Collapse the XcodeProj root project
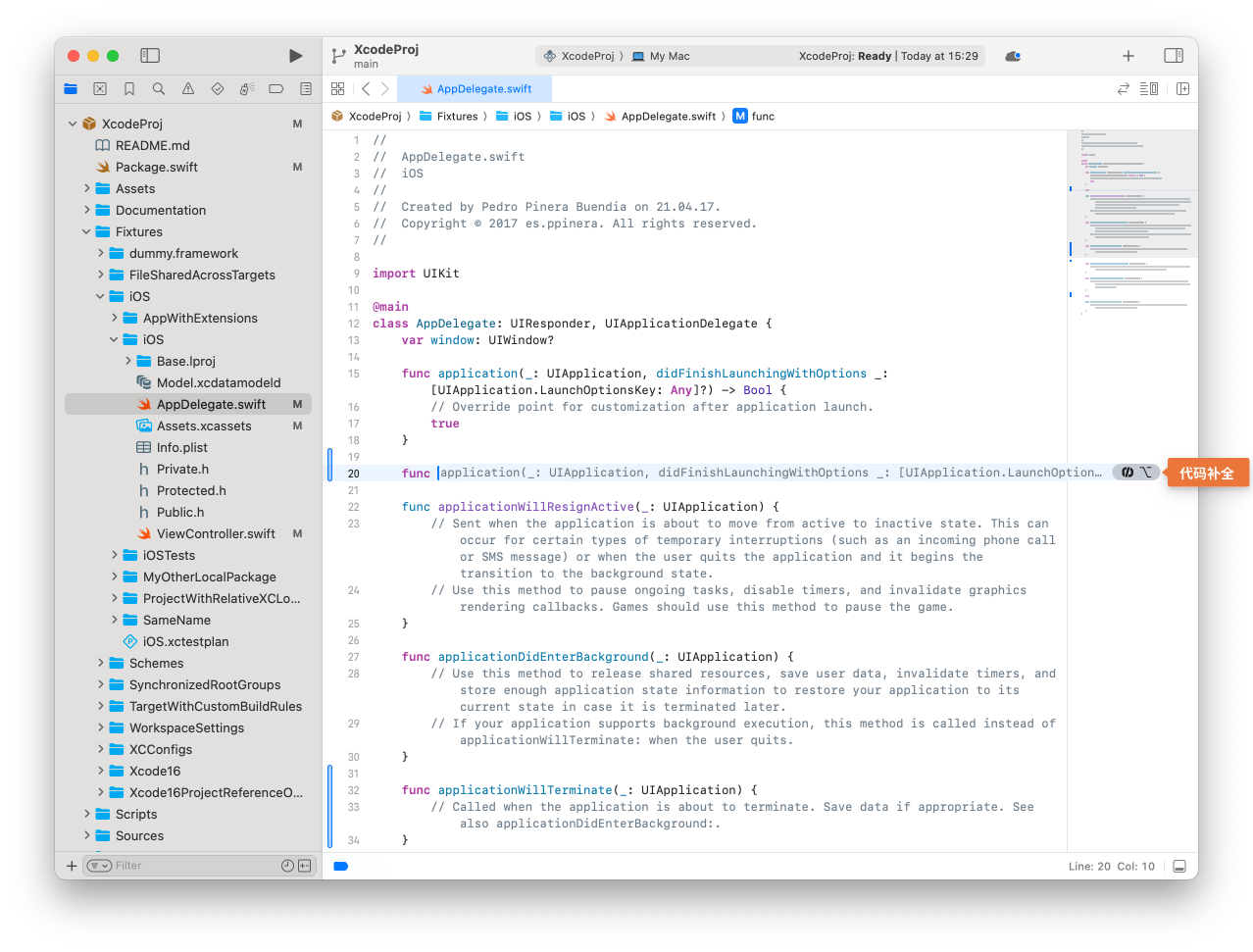 73,124
